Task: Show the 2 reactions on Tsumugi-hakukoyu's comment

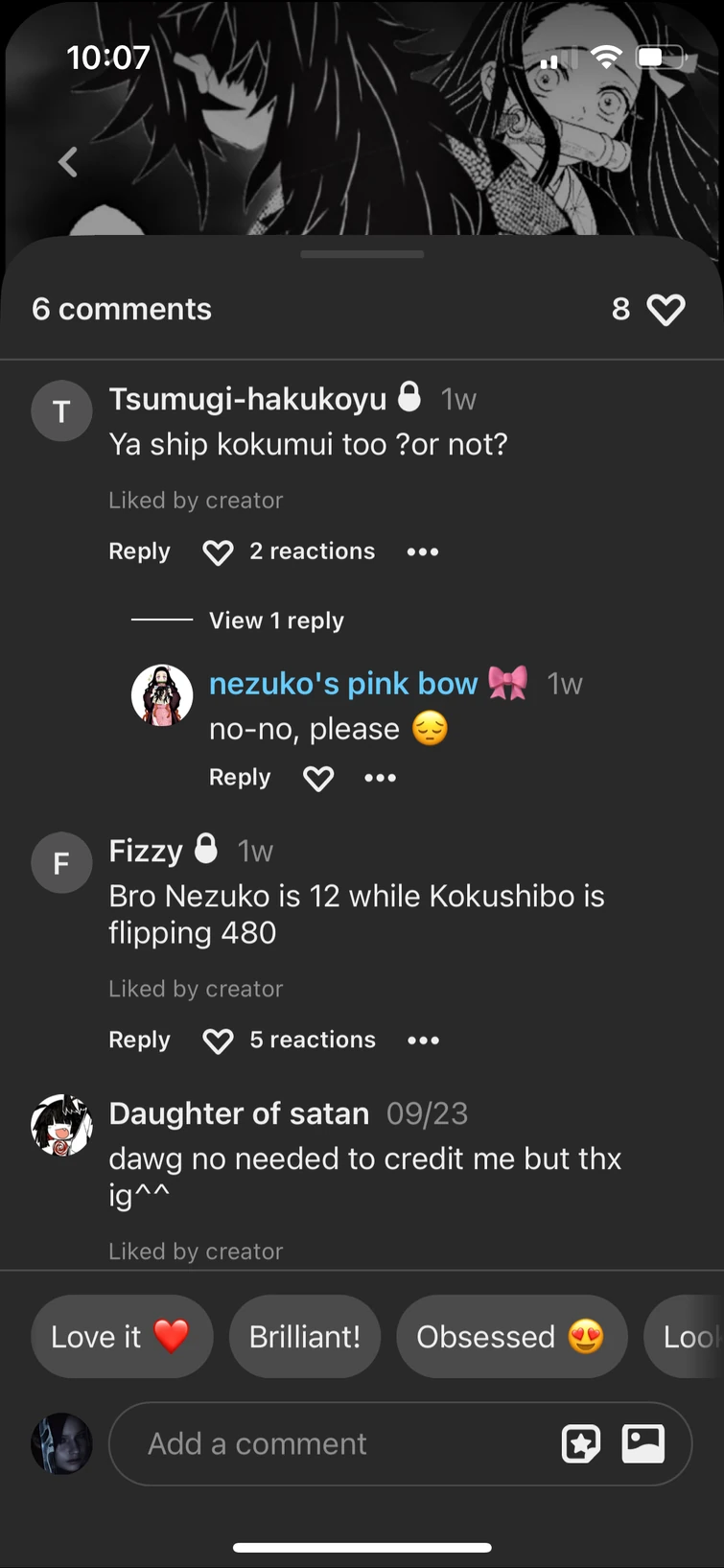Action: click(313, 551)
